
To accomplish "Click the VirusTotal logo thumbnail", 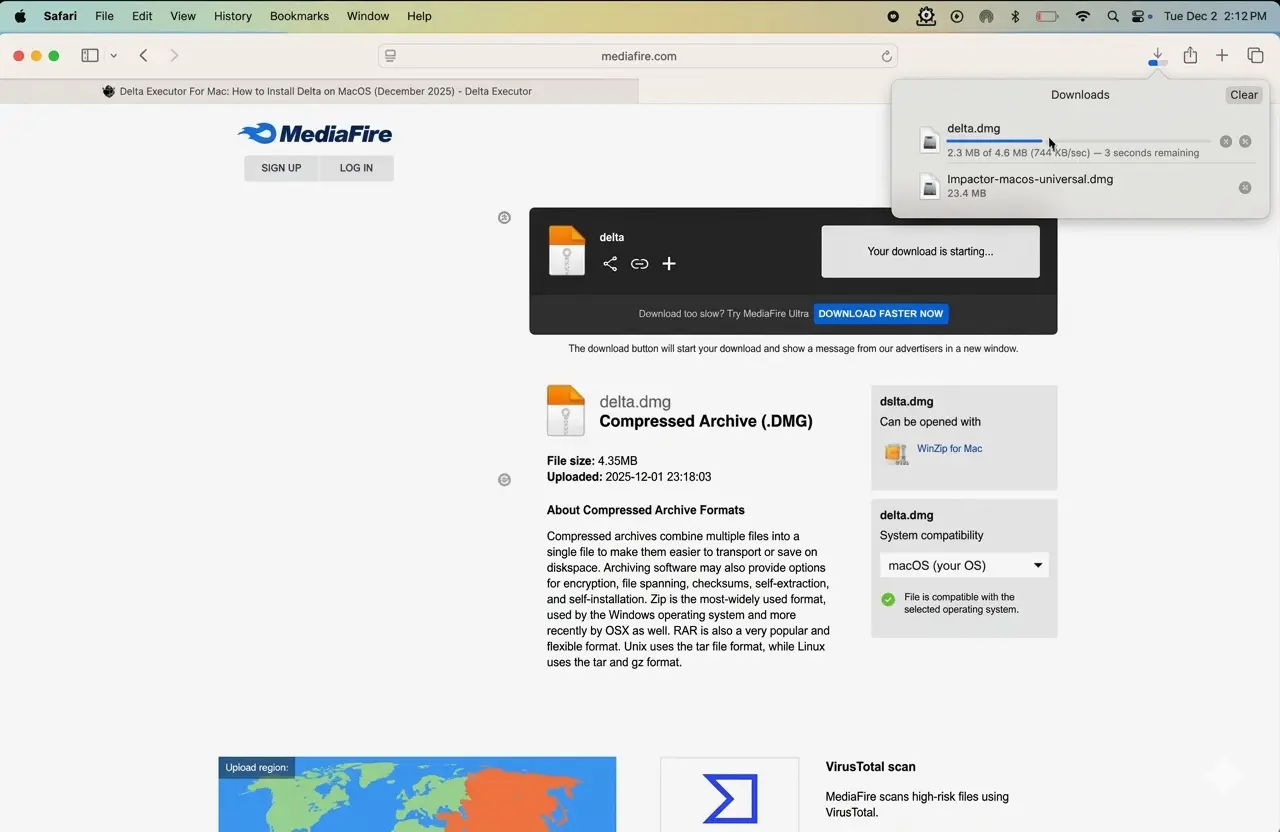I will [x=730, y=795].
